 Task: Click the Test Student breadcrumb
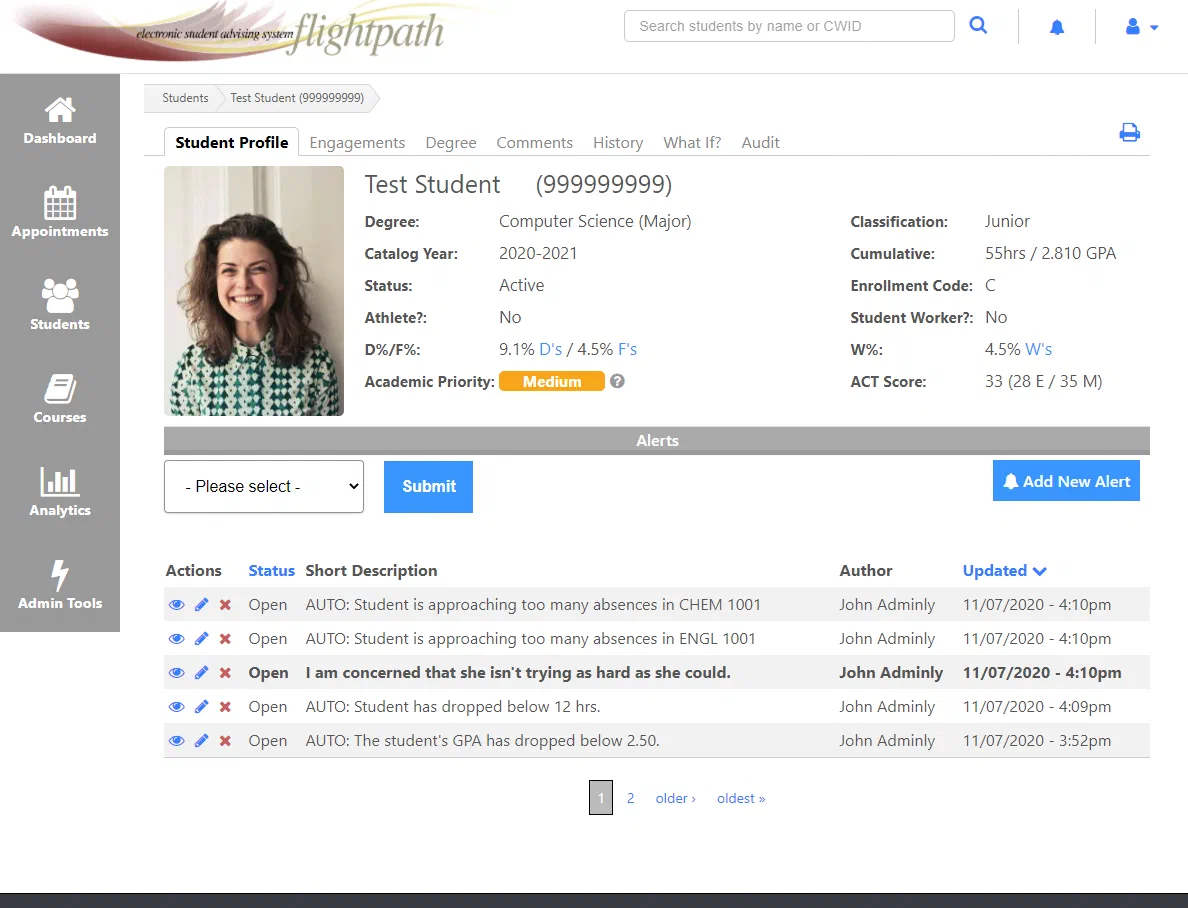[x=297, y=98]
